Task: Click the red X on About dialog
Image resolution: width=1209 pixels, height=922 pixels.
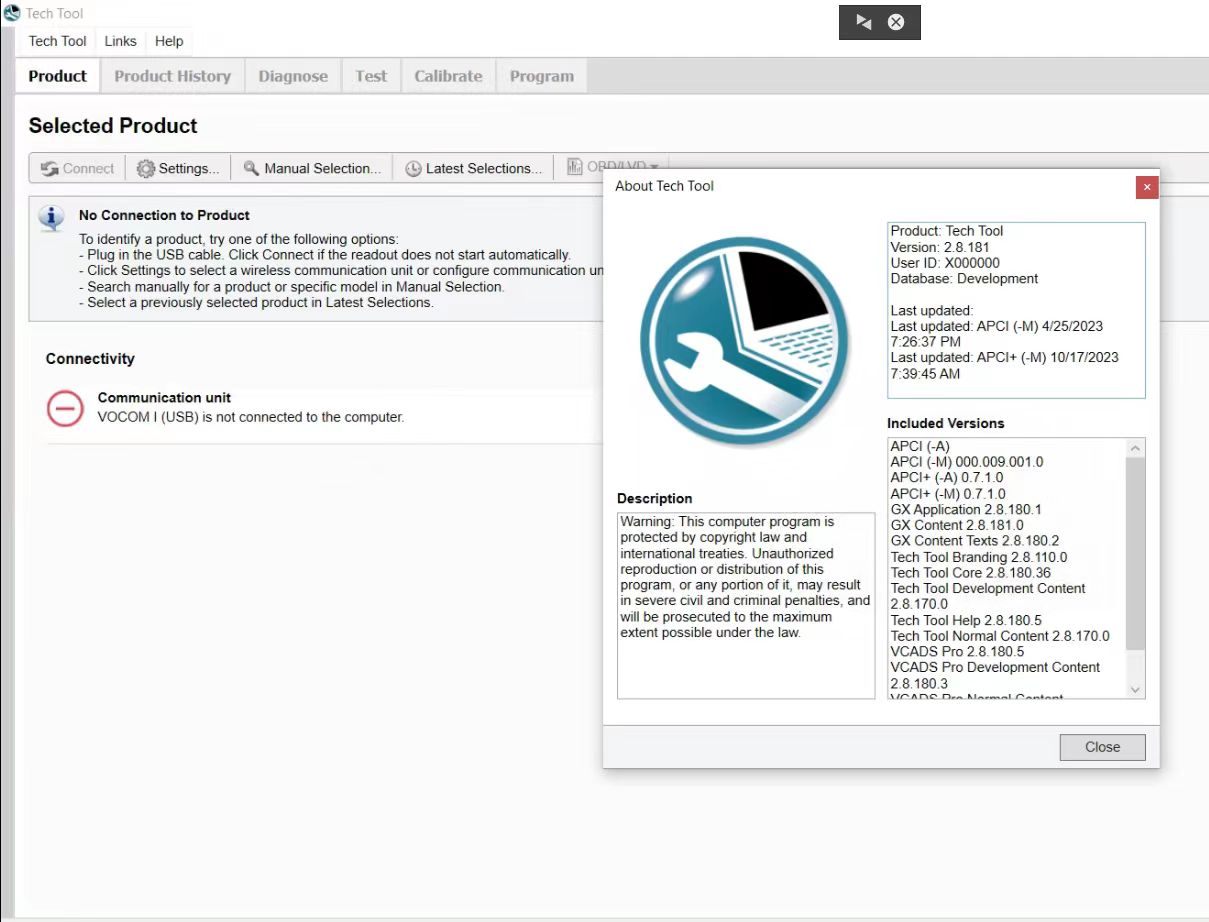Action: [1147, 187]
